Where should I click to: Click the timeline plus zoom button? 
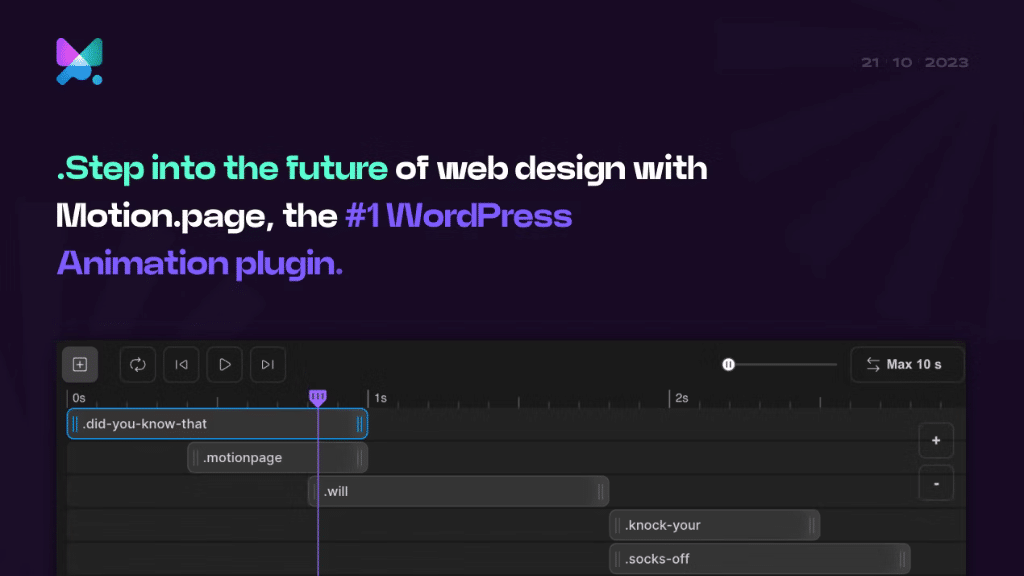[x=936, y=441]
